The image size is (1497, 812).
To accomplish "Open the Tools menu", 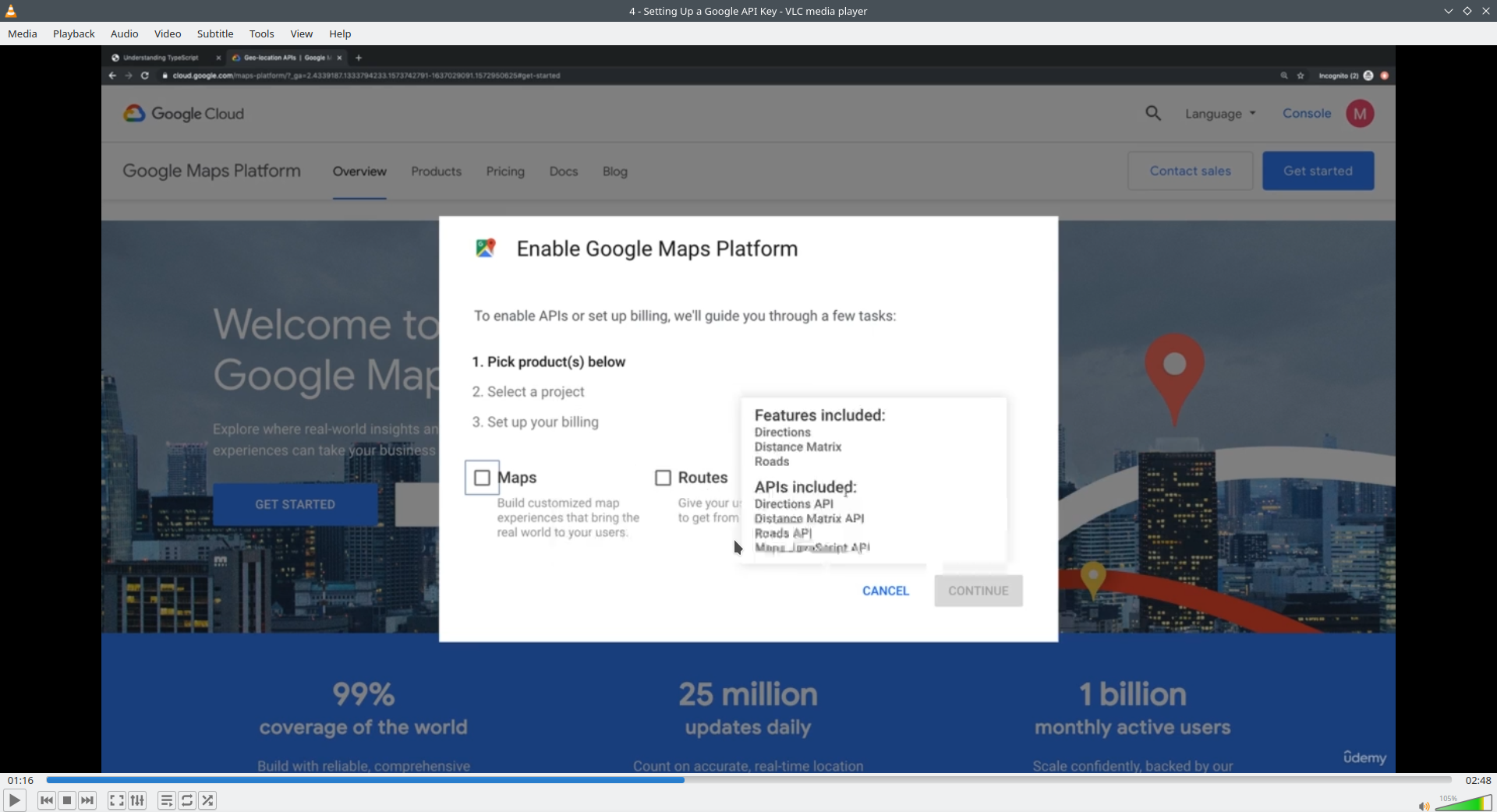I will 262,34.
